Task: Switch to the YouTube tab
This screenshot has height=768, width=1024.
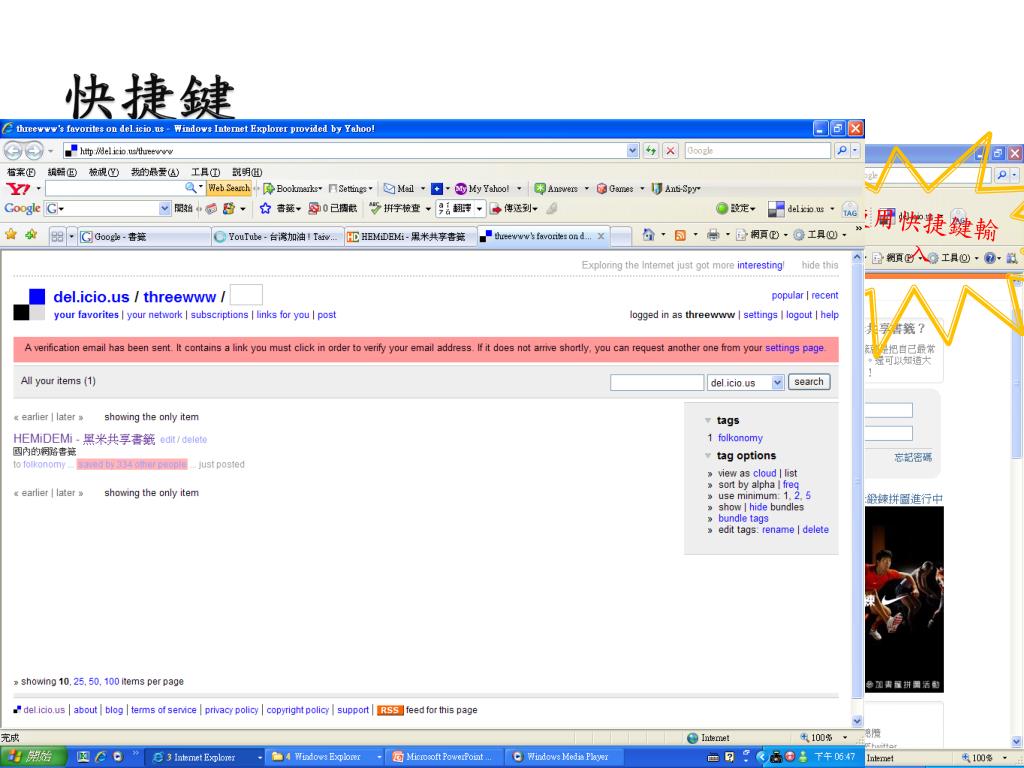Action: (x=278, y=236)
